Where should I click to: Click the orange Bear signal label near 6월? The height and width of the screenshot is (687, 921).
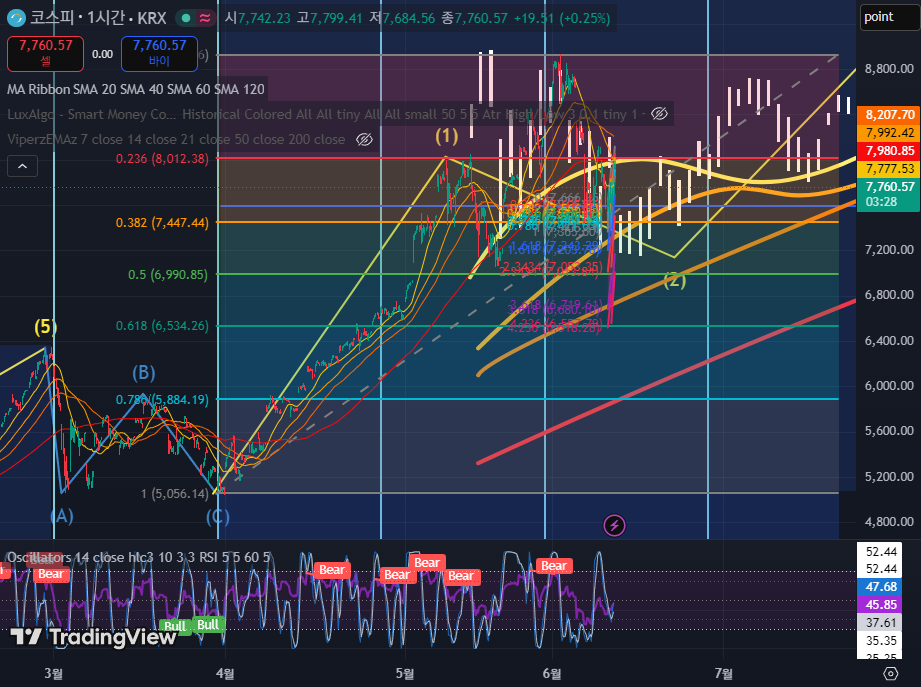(x=554, y=565)
